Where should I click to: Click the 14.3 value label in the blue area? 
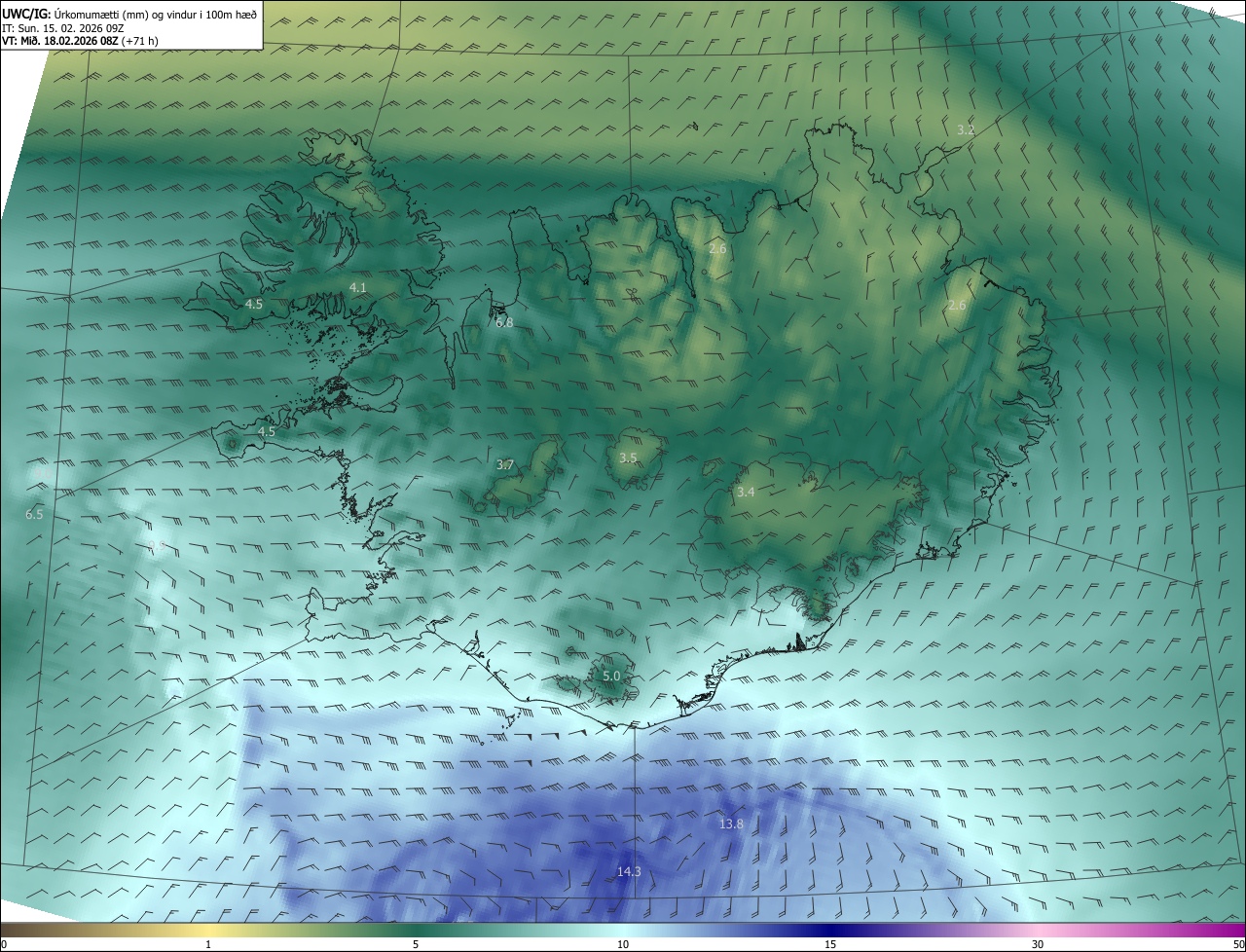click(x=629, y=871)
